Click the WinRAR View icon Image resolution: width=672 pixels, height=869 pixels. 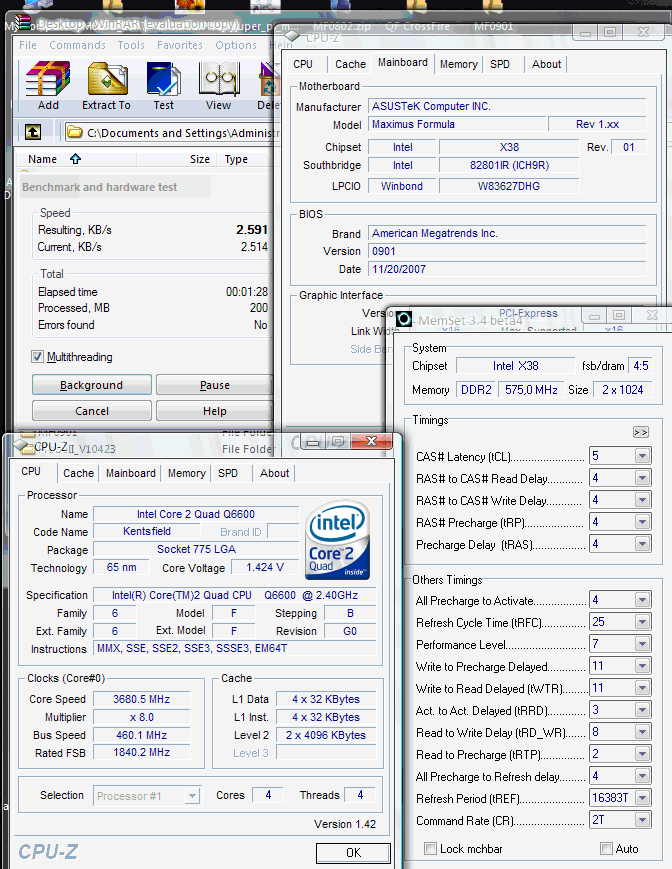[x=219, y=79]
